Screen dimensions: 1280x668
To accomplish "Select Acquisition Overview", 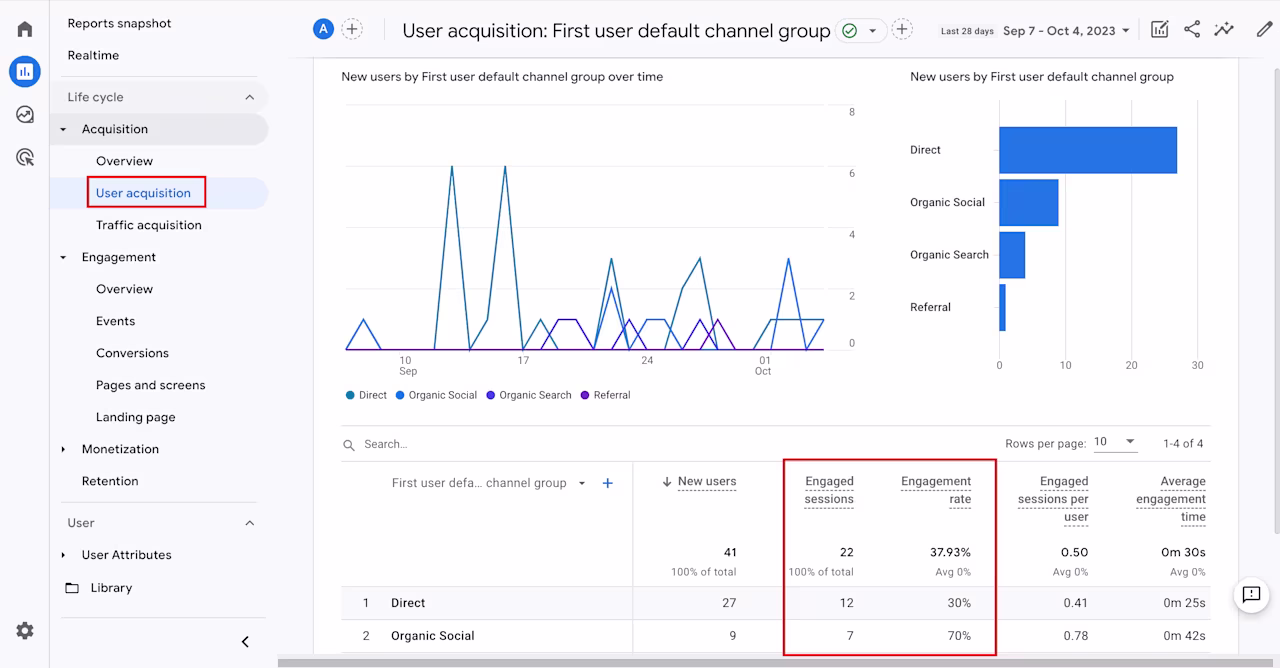I will pos(124,161).
